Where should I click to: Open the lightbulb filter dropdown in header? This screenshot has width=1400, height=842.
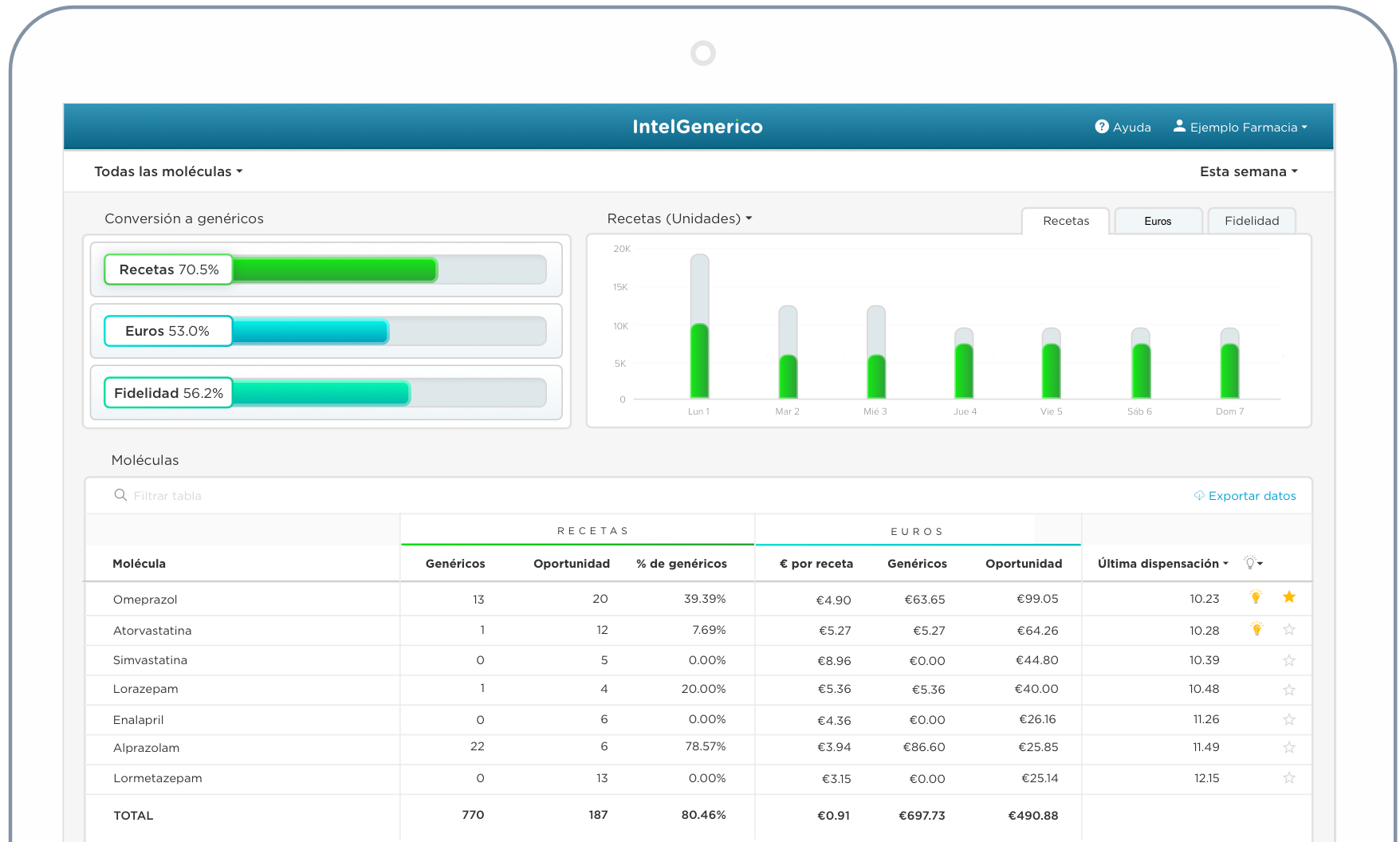tap(1253, 563)
